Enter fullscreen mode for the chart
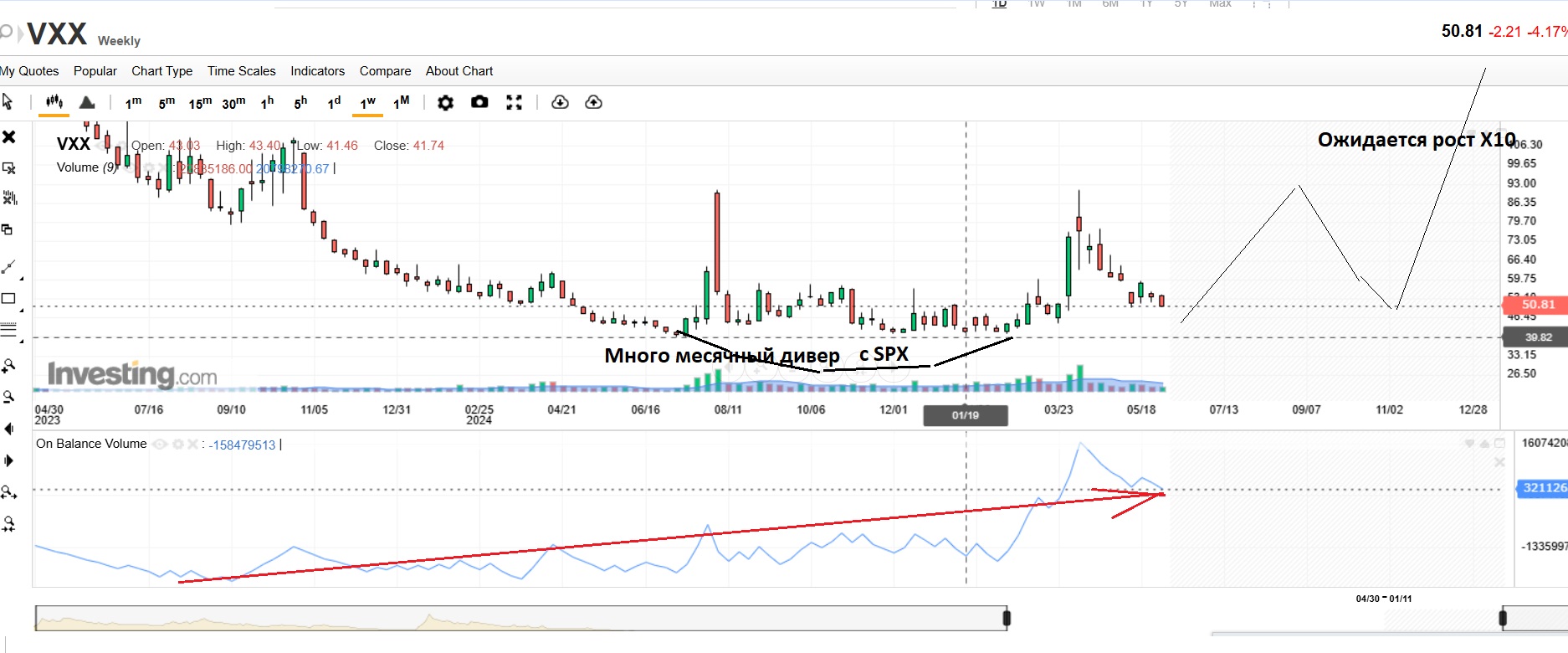 point(514,102)
